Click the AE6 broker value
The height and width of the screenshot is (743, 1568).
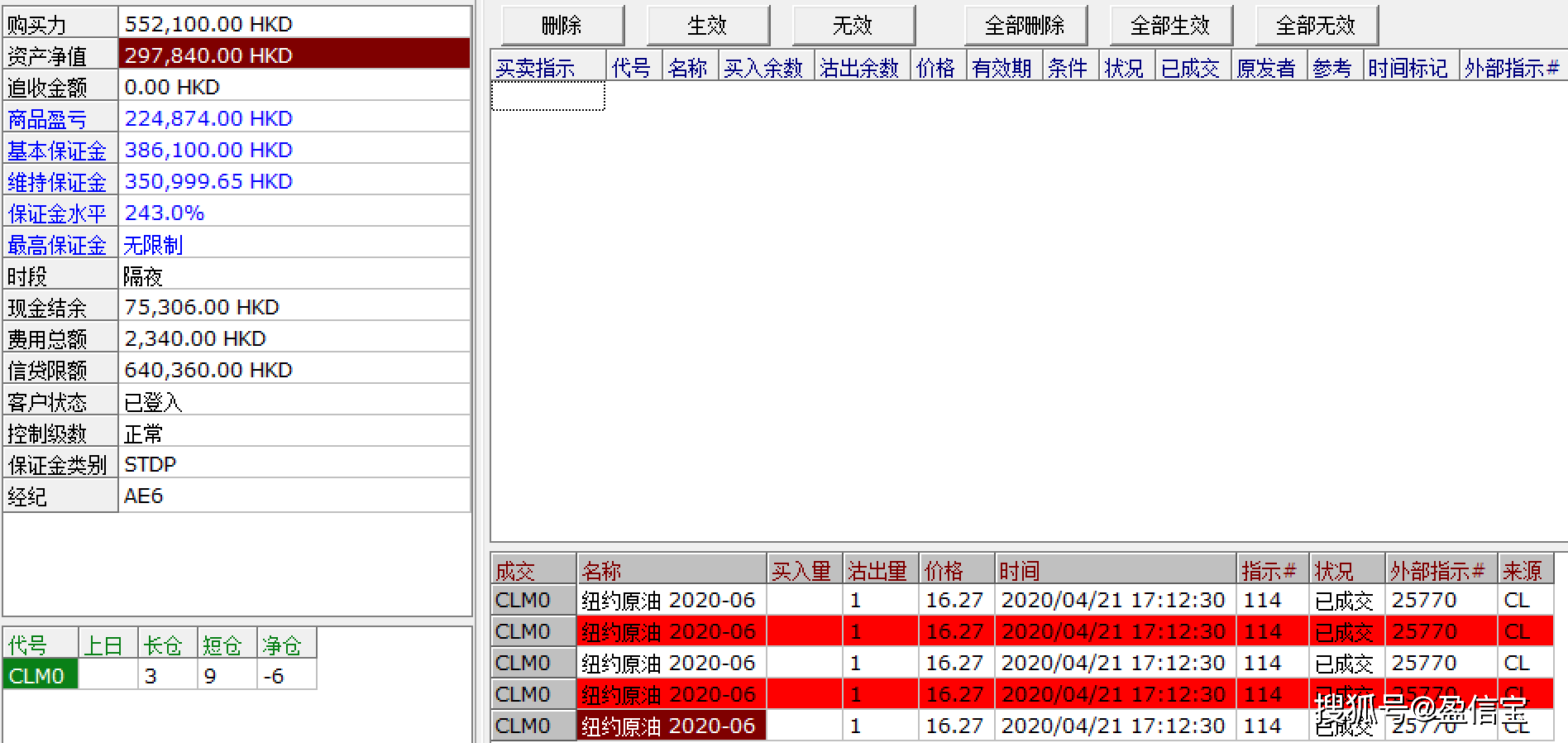143,496
